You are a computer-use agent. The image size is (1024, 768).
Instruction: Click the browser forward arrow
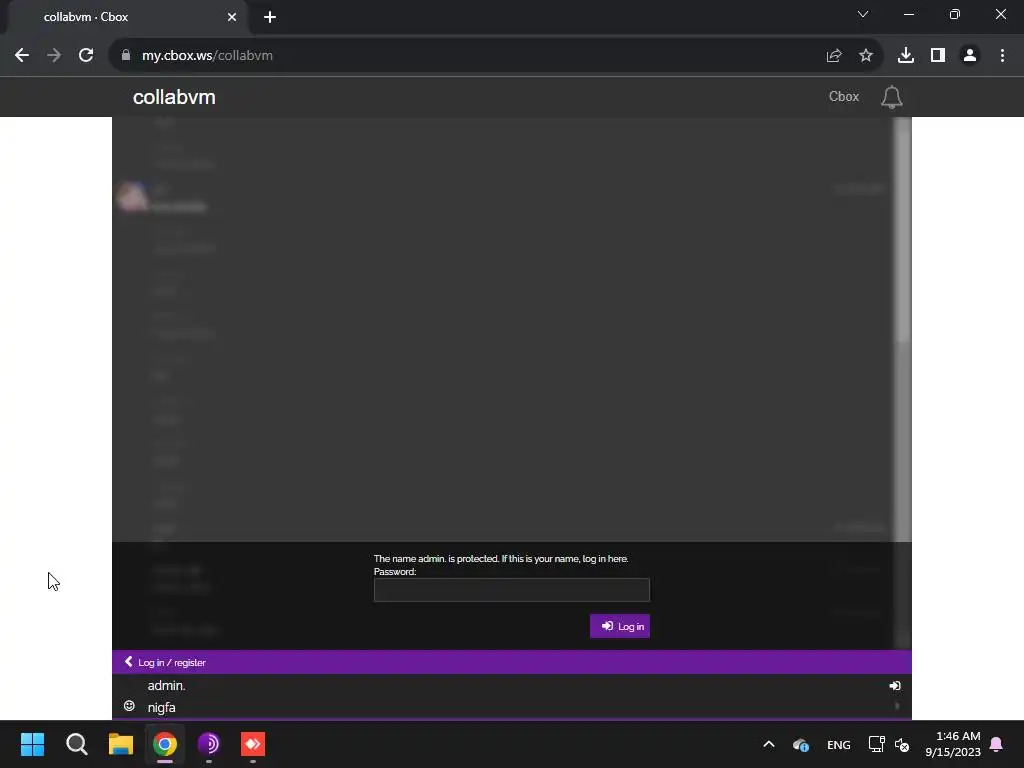point(54,56)
